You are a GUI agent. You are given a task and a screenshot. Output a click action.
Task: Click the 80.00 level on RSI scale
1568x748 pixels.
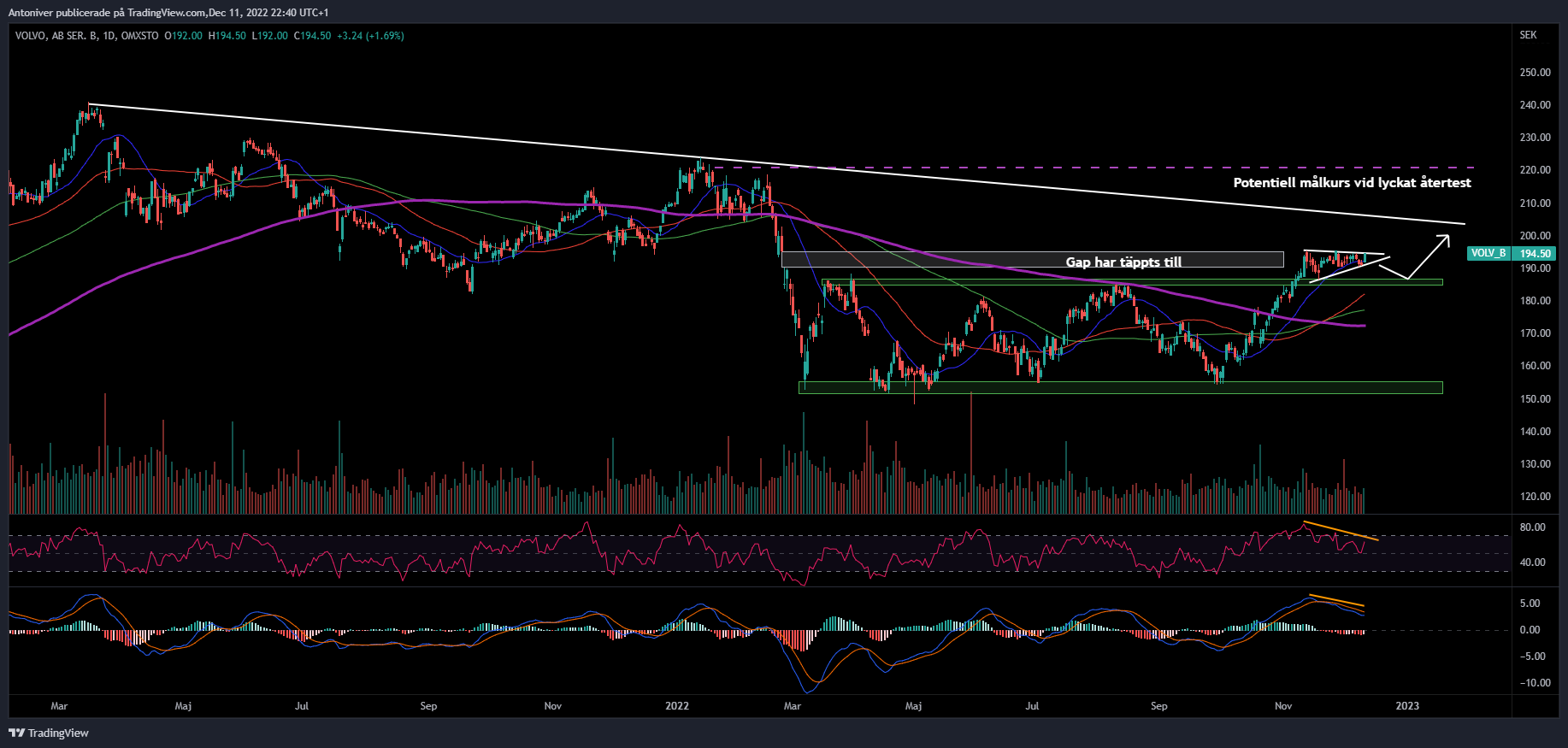point(1532,527)
